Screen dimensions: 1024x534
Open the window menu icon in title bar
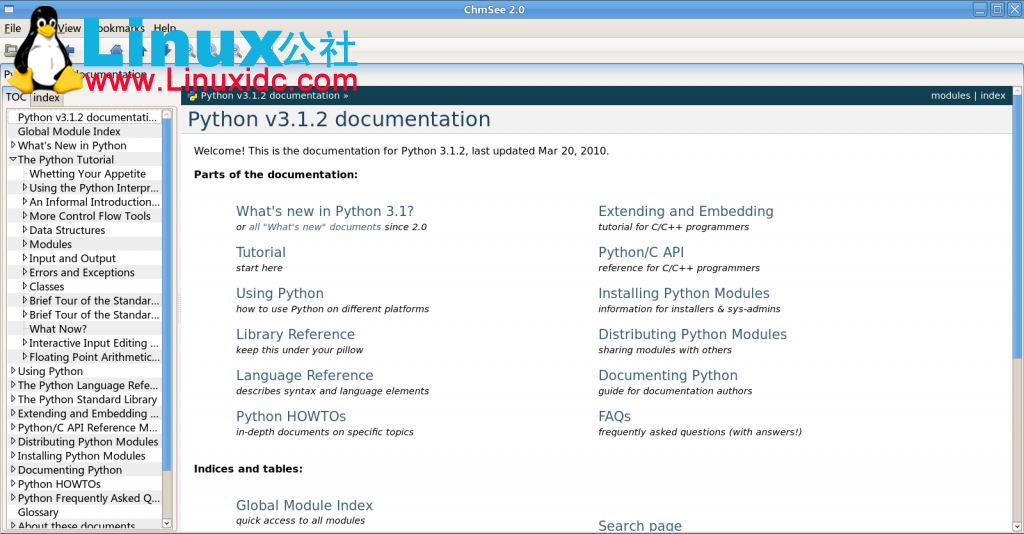tap(9, 9)
